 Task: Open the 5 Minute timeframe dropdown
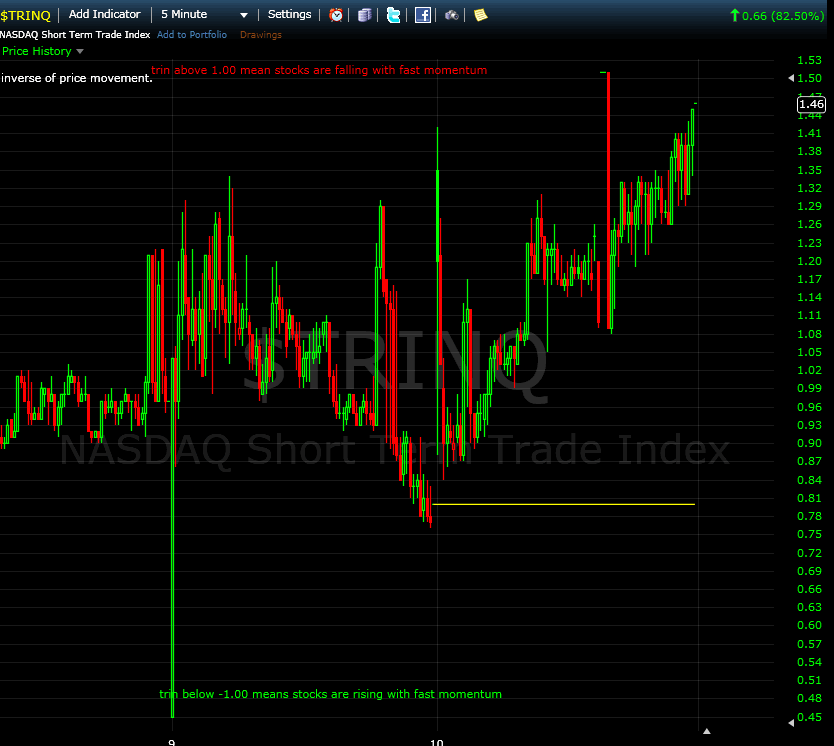click(204, 15)
